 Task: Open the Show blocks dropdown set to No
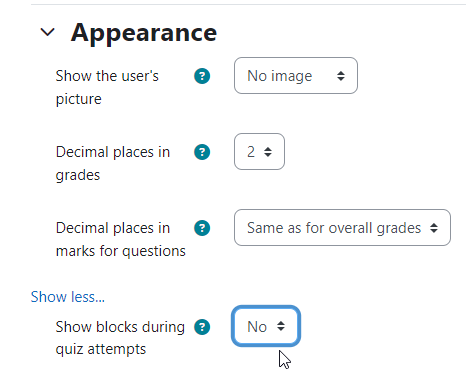266,326
